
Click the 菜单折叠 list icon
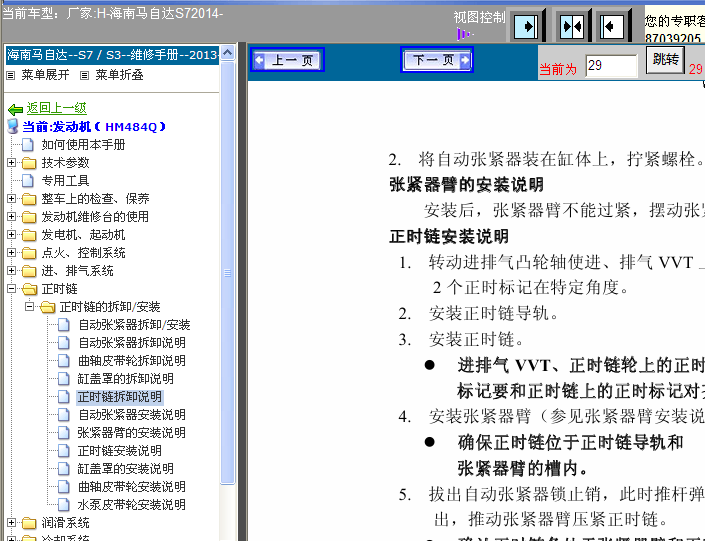pos(84,76)
